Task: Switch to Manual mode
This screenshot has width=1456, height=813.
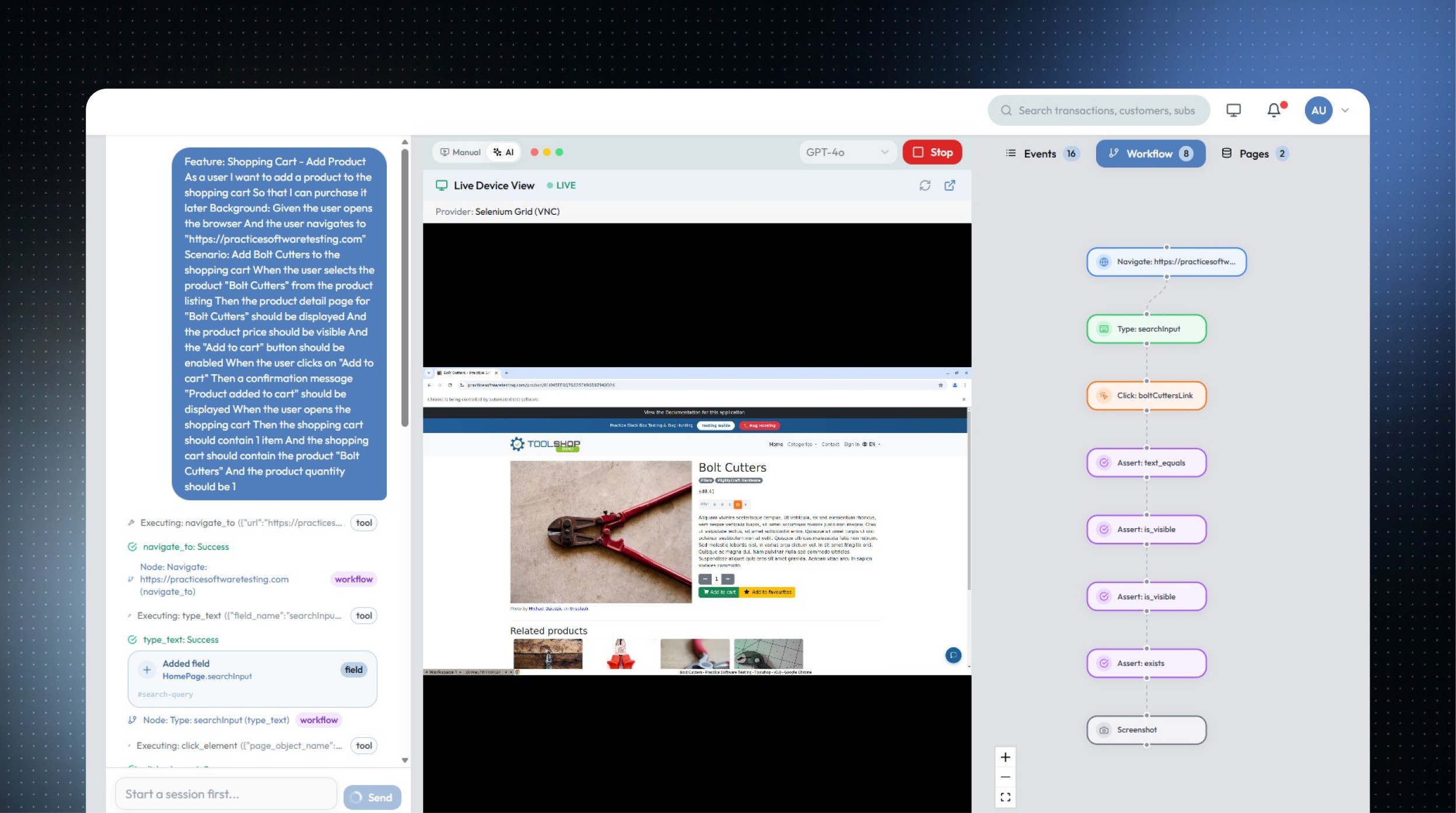Action: (460, 152)
